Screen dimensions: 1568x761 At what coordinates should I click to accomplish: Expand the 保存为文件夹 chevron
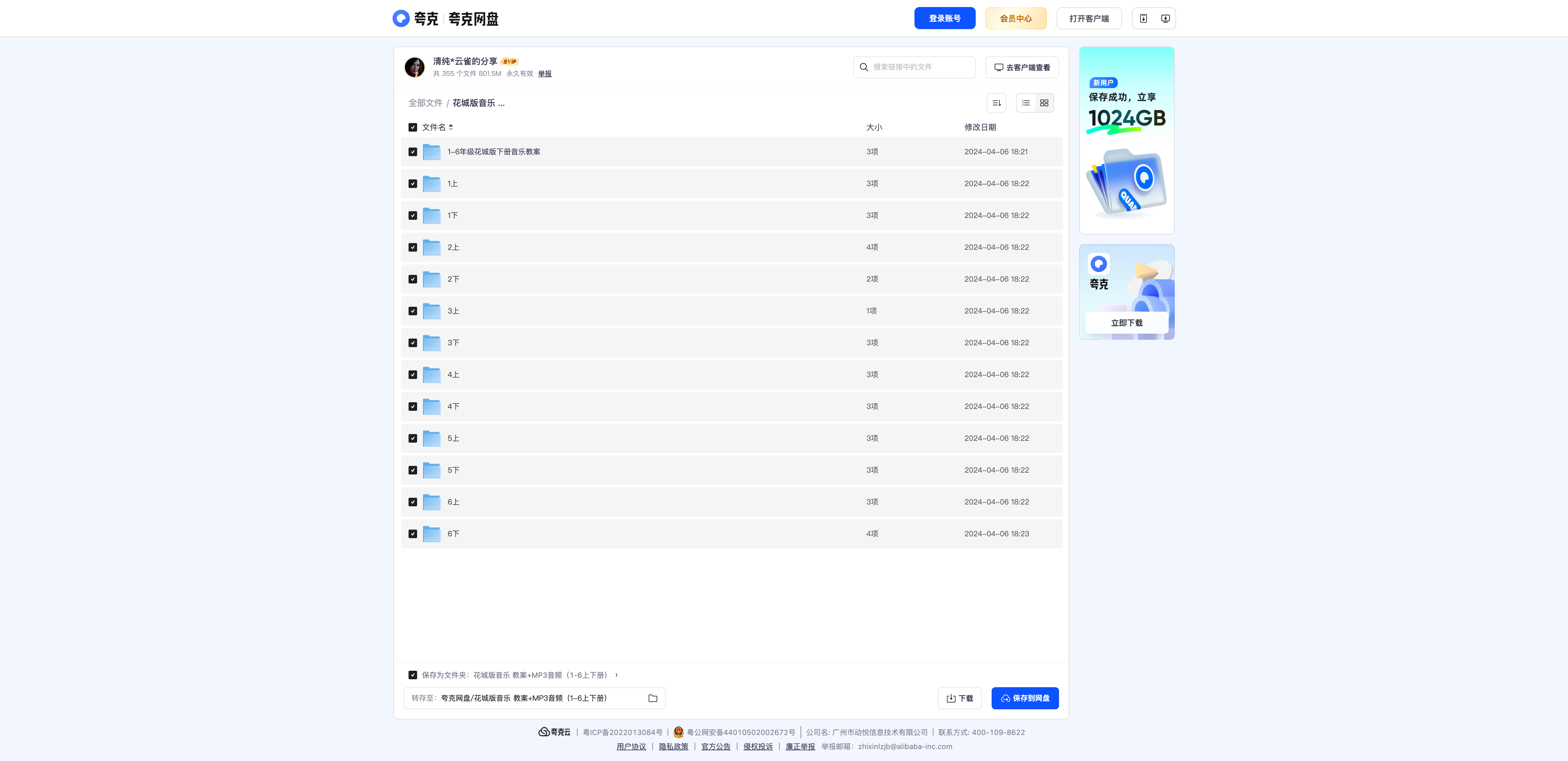pyautogui.click(x=616, y=675)
